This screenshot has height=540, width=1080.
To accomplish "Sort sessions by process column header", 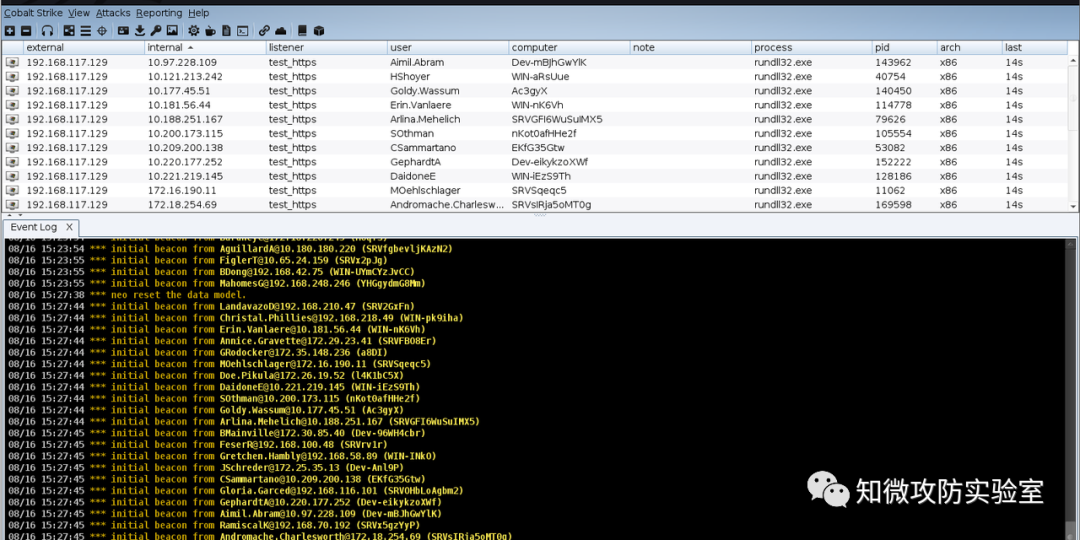I will [811, 48].
